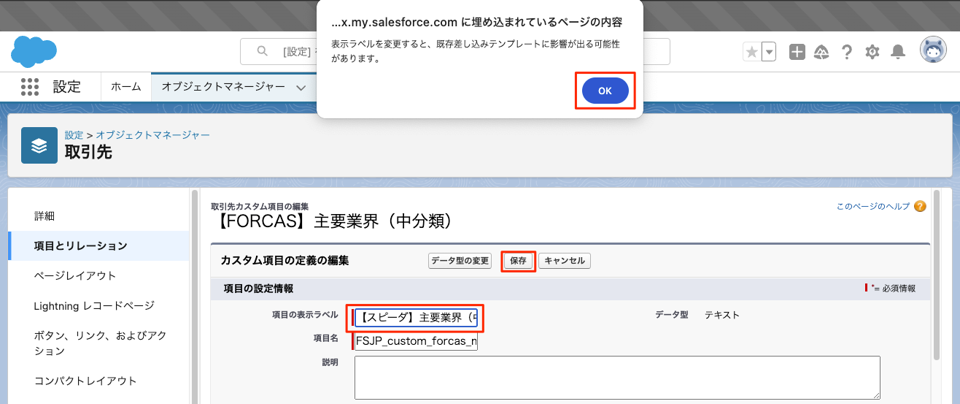Click the 設定 app name label
This screenshot has width=960, height=404.
(67, 87)
